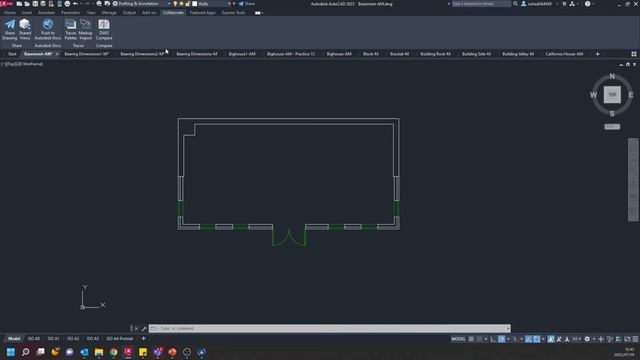Click the command line input field
The image size is (640, 360).
pyautogui.click(x=330, y=329)
